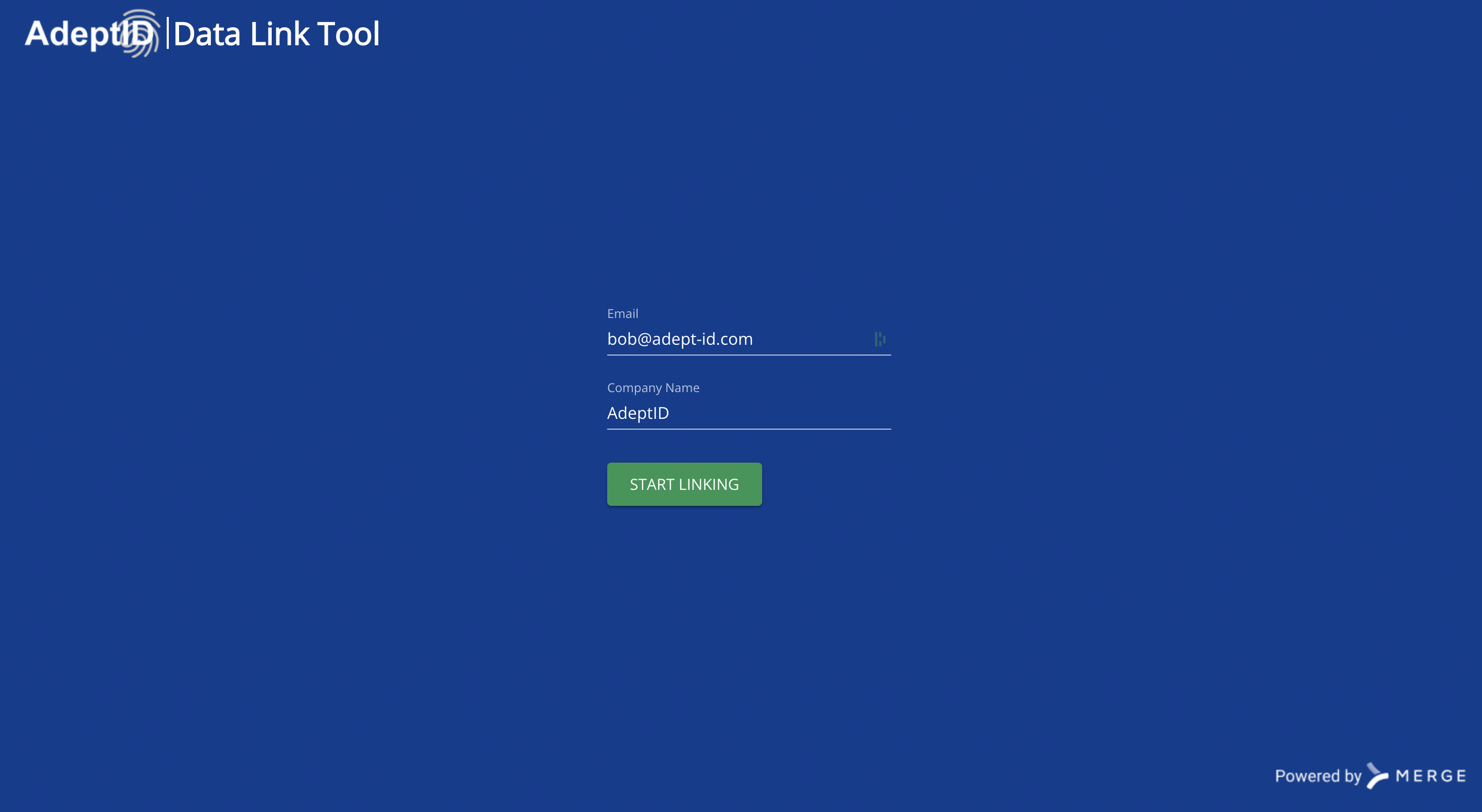Click the AdeptID text in company field

click(x=638, y=413)
